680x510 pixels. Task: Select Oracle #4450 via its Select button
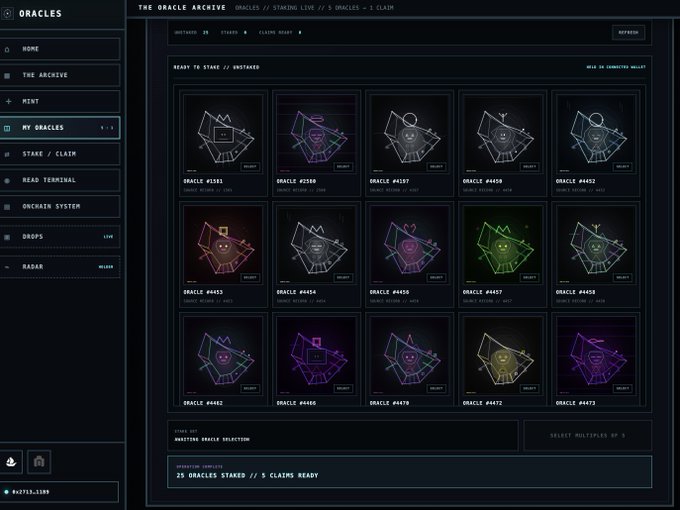530,167
